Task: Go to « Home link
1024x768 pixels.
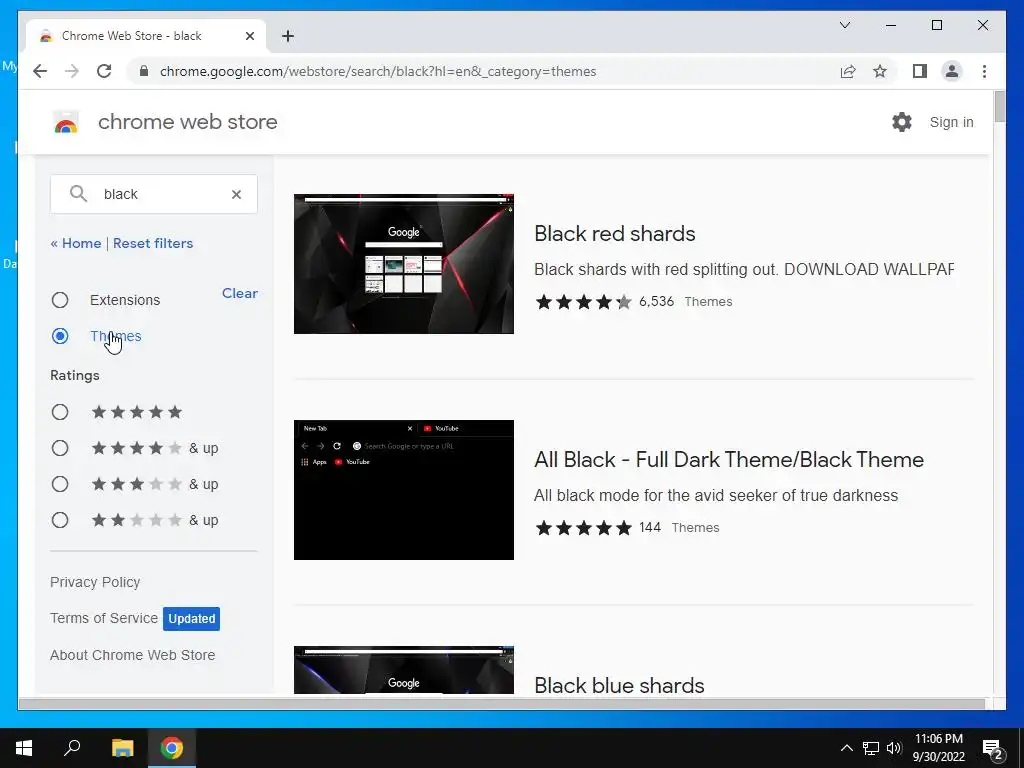Action: 76,243
